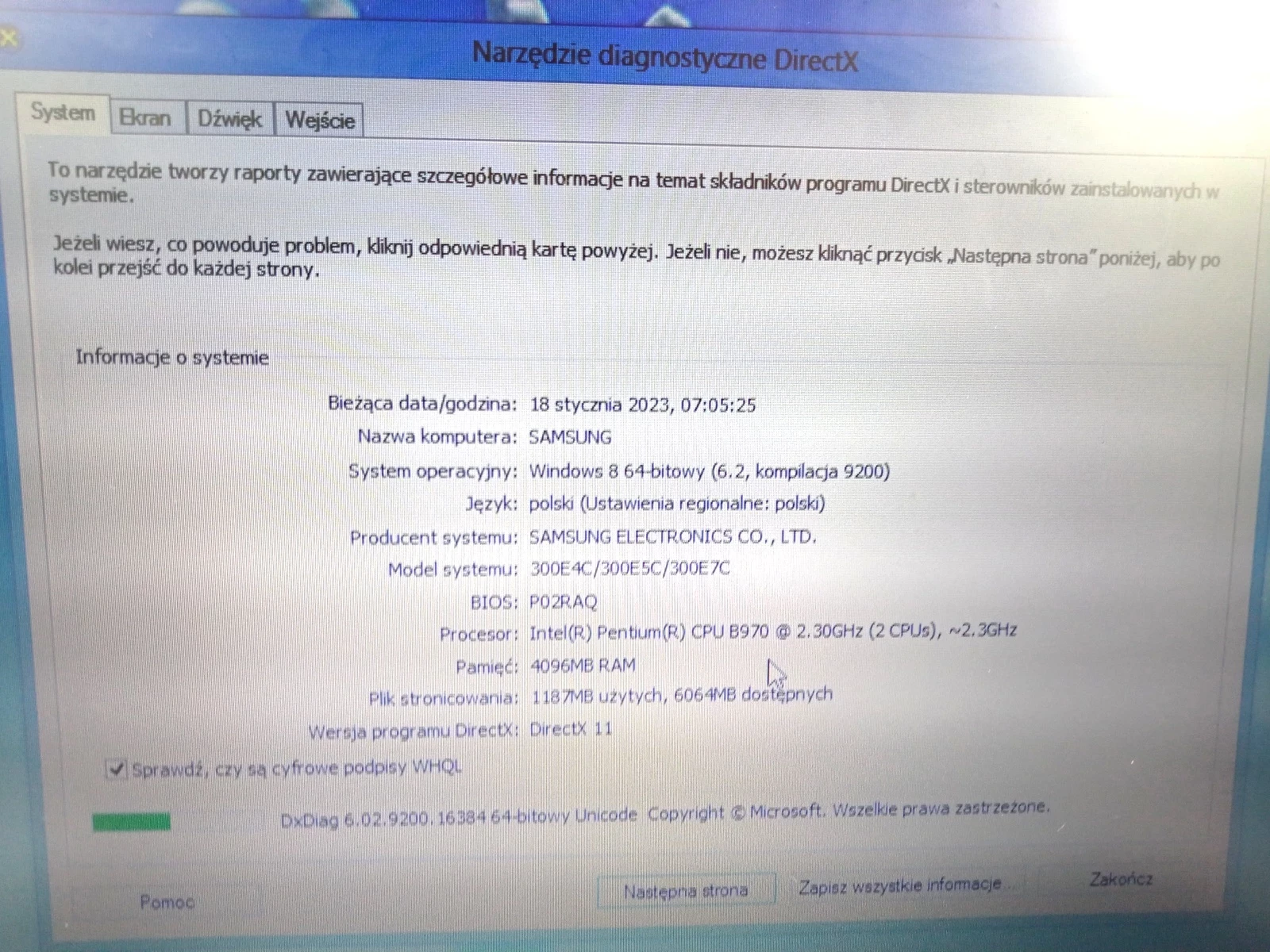The width and height of the screenshot is (1270, 952).
Task: Click the Plik stronicowania label
Action: coord(443,699)
